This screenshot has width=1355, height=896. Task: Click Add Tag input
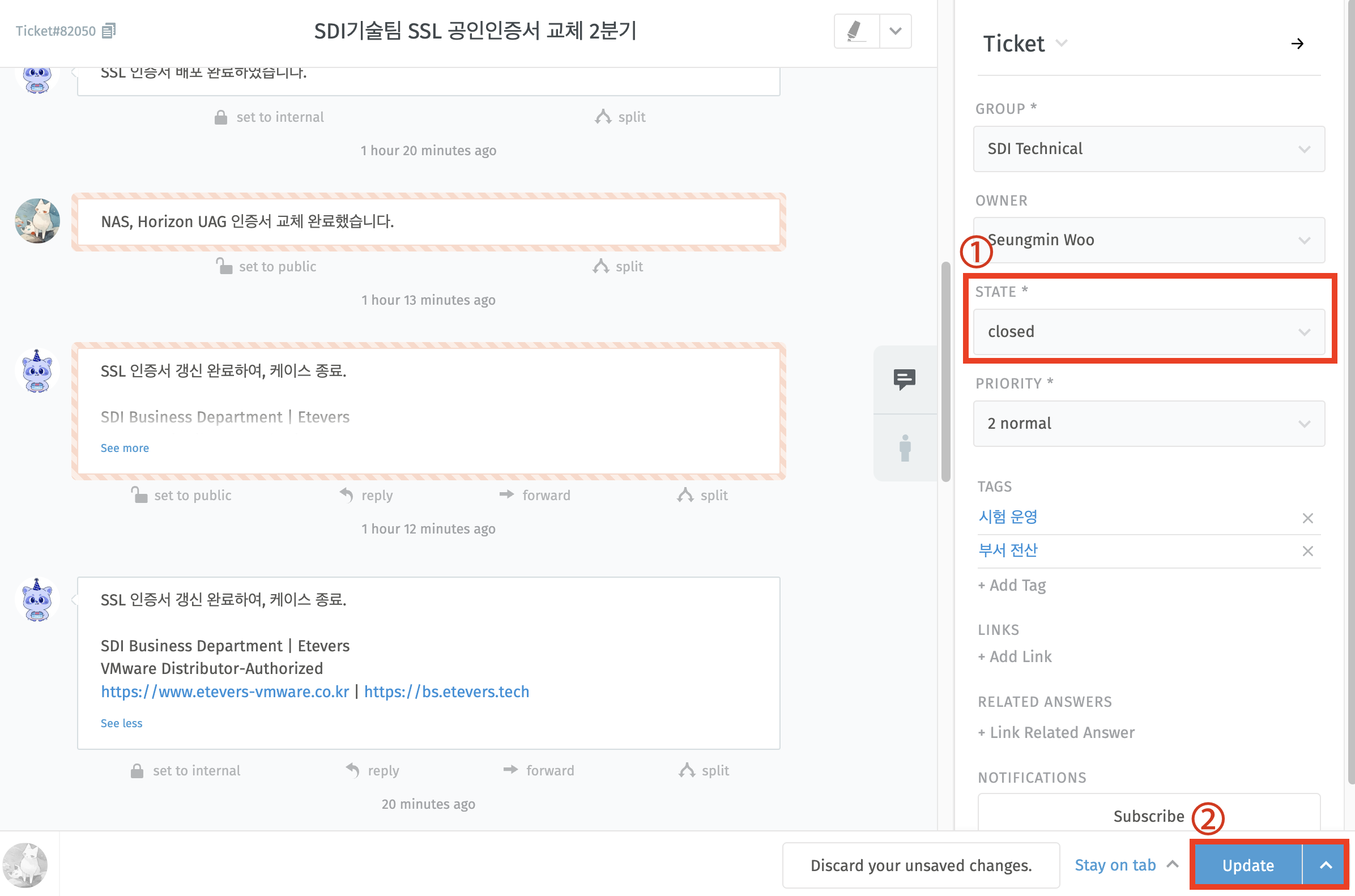coord(1012,586)
